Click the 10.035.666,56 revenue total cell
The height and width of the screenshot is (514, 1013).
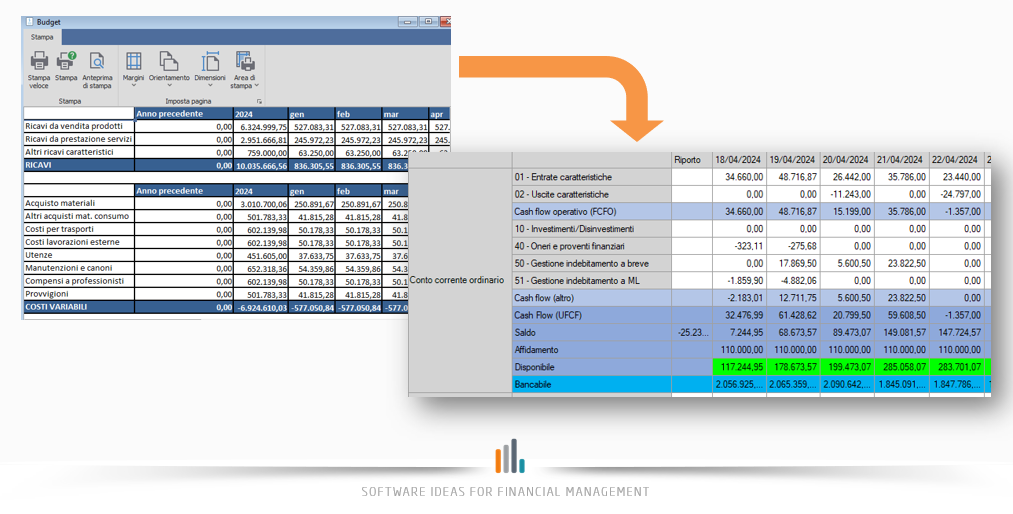260,166
